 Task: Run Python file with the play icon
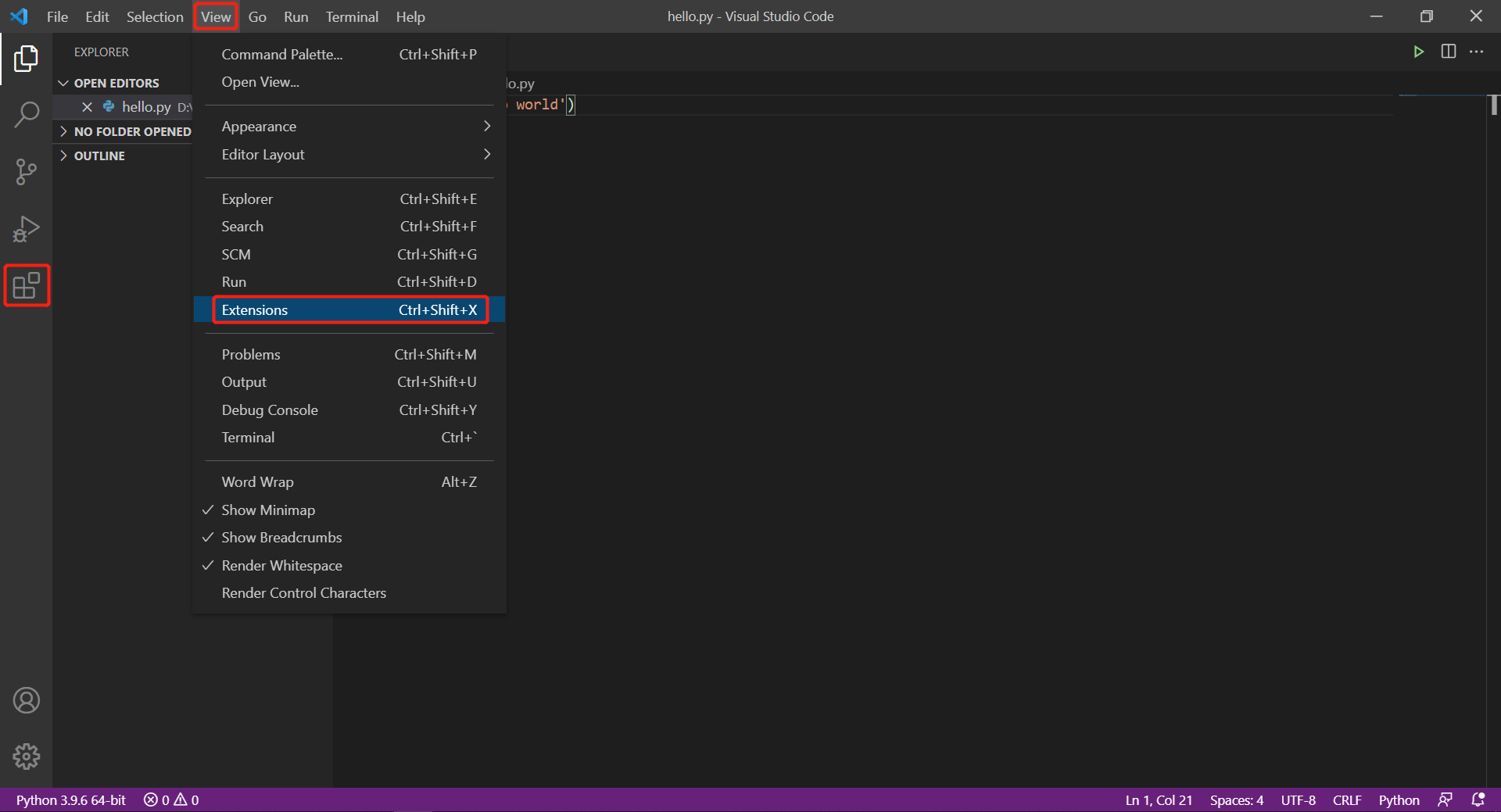pyautogui.click(x=1418, y=52)
